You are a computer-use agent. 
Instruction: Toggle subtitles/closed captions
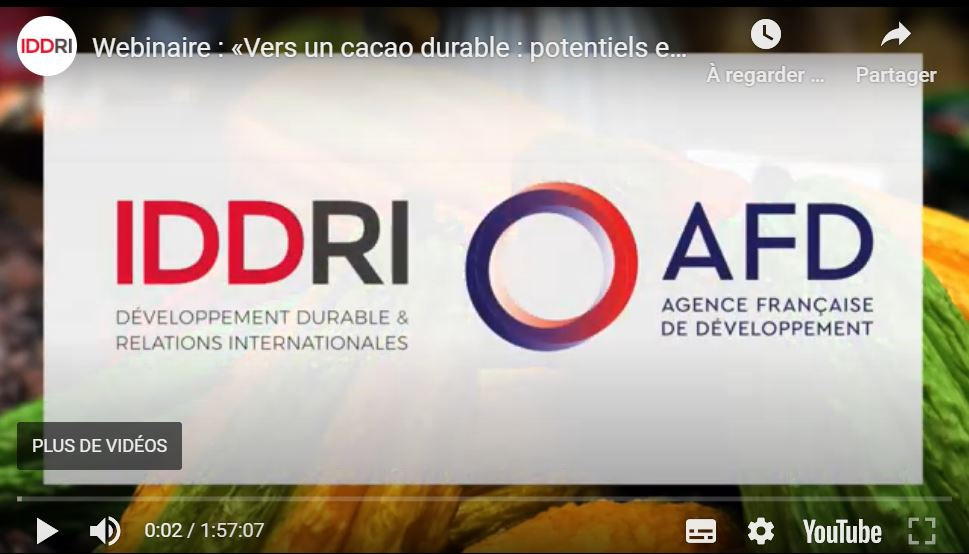pos(701,531)
